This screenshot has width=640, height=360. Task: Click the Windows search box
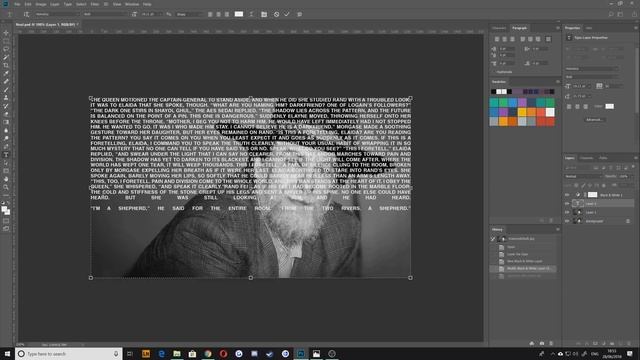pos(68,353)
